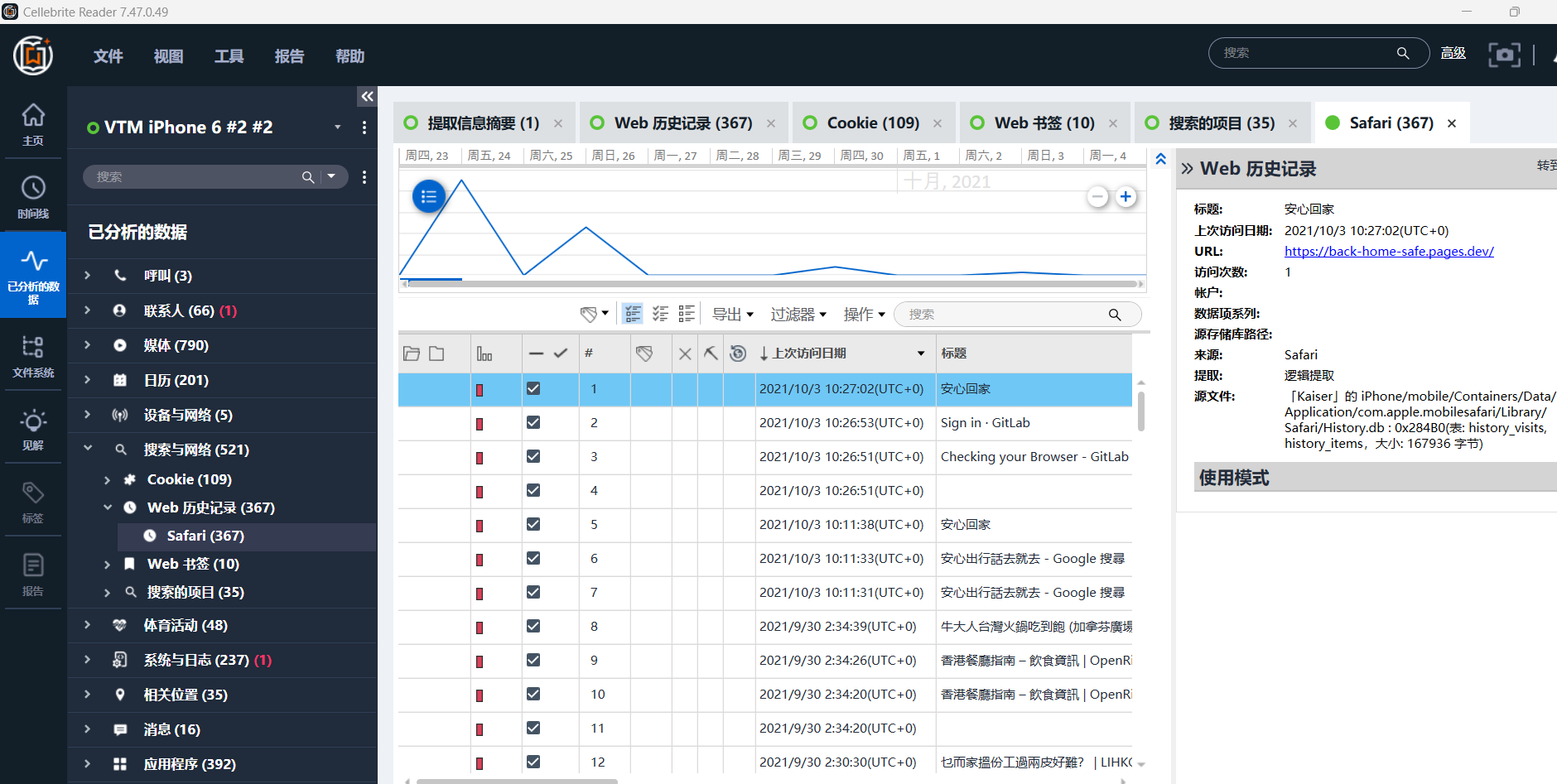Open the 工具 menu
This screenshot has height=784, width=1557.
[229, 56]
